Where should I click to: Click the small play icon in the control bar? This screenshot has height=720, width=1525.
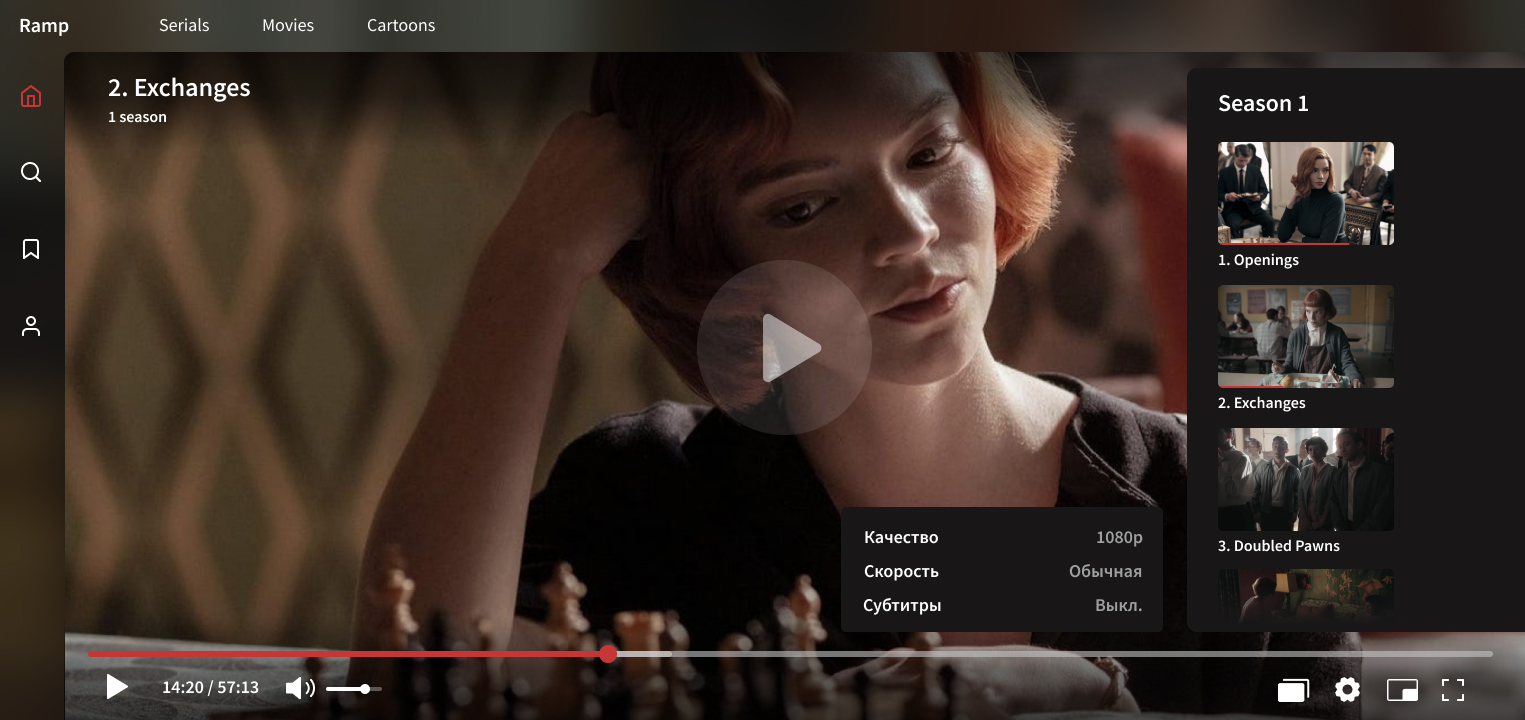117,687
